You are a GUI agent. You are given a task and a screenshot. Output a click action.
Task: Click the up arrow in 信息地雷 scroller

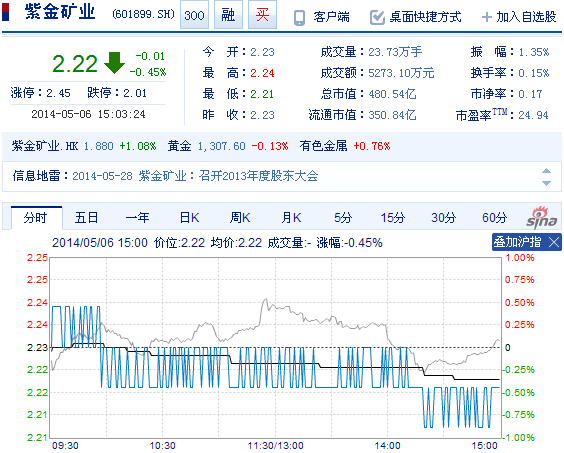click(x=546, y=171)
